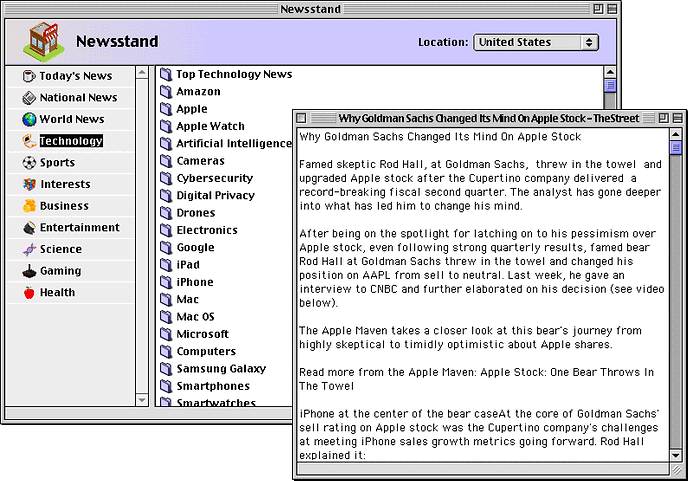Click the Today's News newspaper icon
The image size is (690, 481).
click(x=29, y=76)
